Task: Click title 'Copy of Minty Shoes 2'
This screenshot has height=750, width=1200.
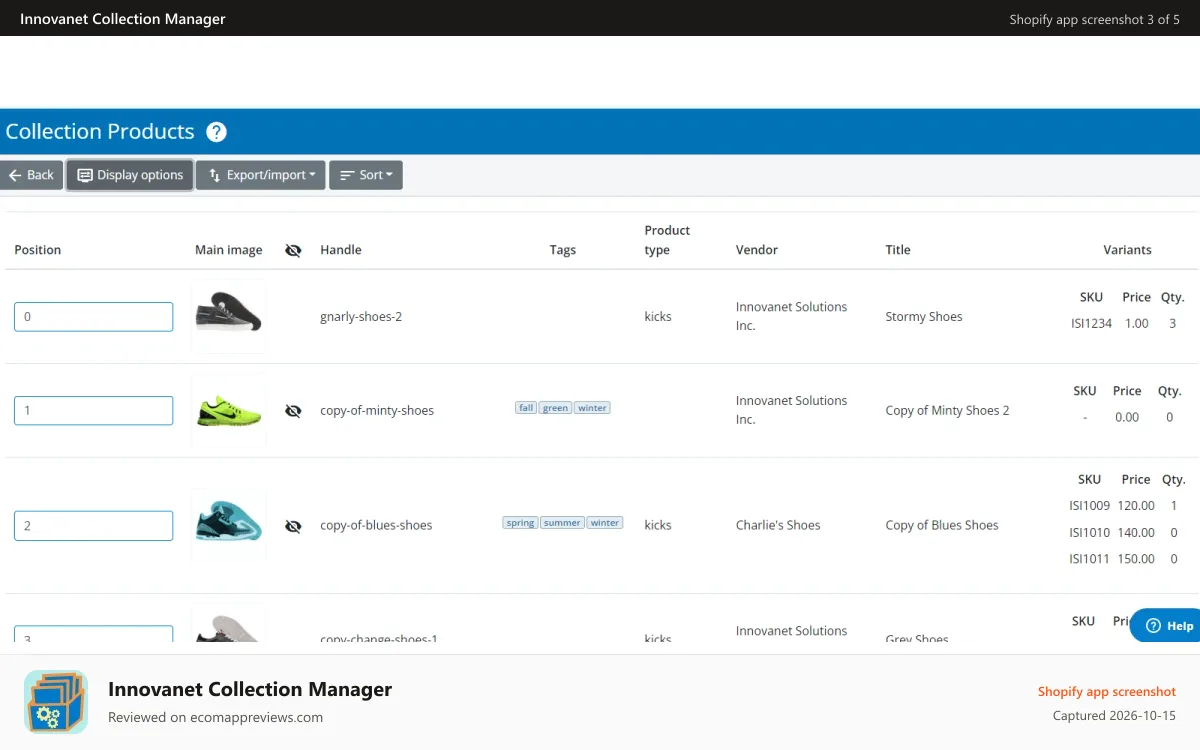Action: (947, 411)
